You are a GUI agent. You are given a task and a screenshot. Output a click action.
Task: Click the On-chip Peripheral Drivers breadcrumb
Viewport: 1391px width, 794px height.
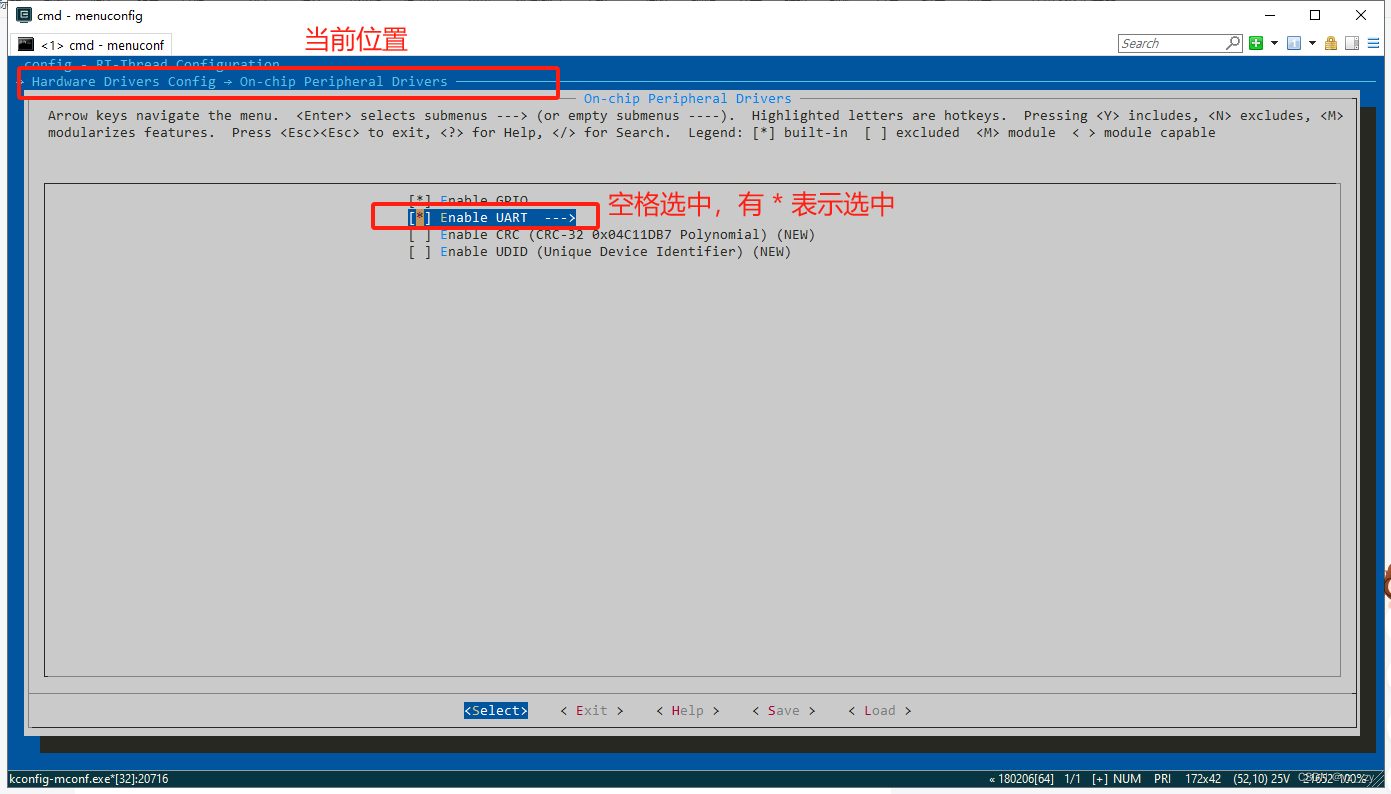click(344, 81)
